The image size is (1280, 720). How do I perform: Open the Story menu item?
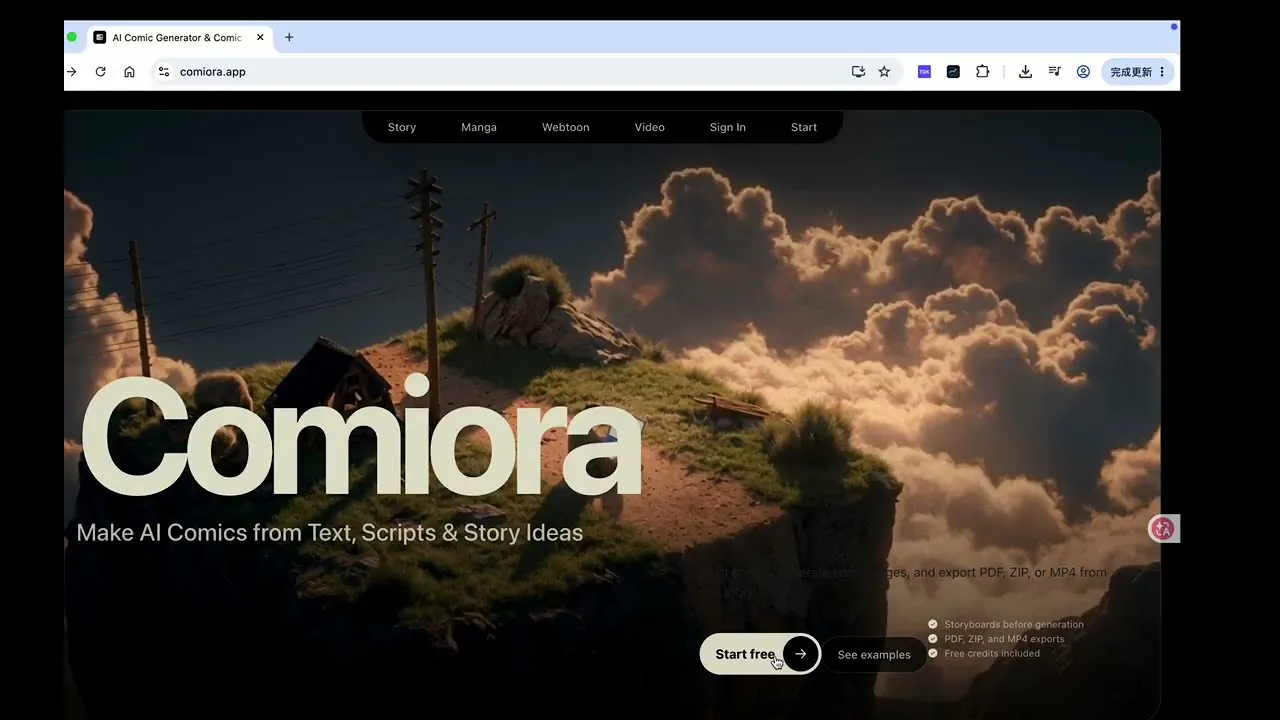click(402, 127)
